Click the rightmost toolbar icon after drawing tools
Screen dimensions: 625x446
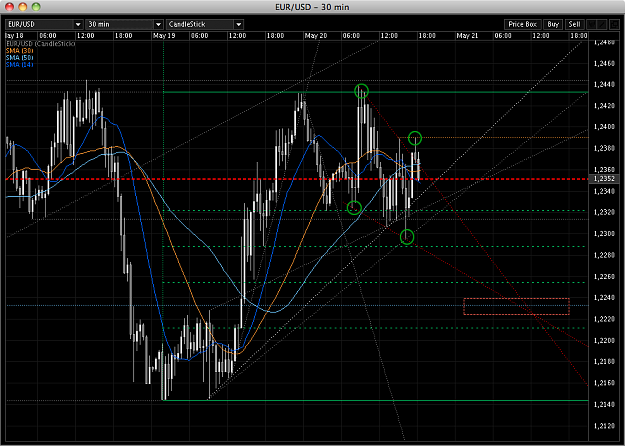[x=614, y=25]
